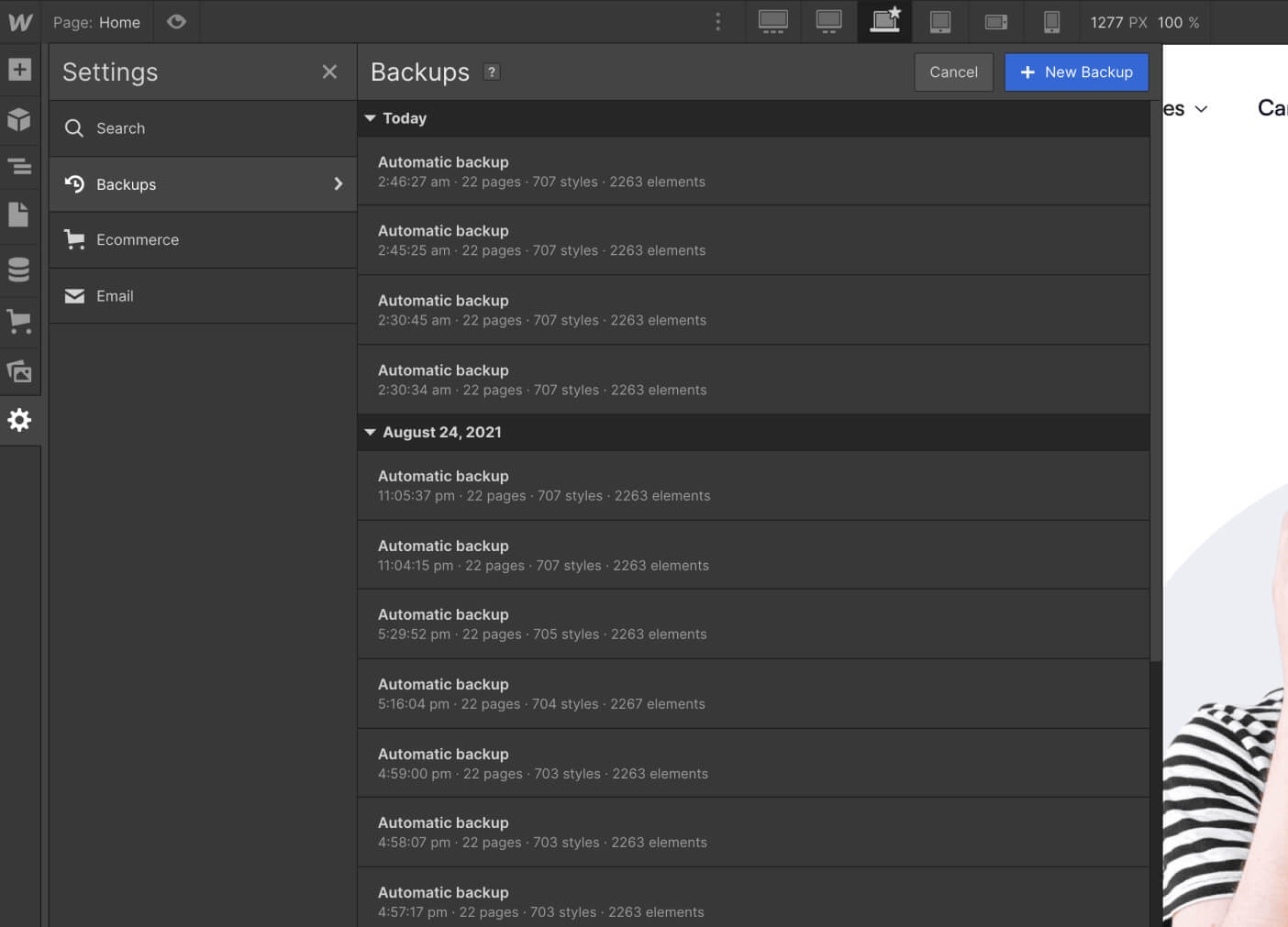Click the Webflow logo

(x=19, y=22)
